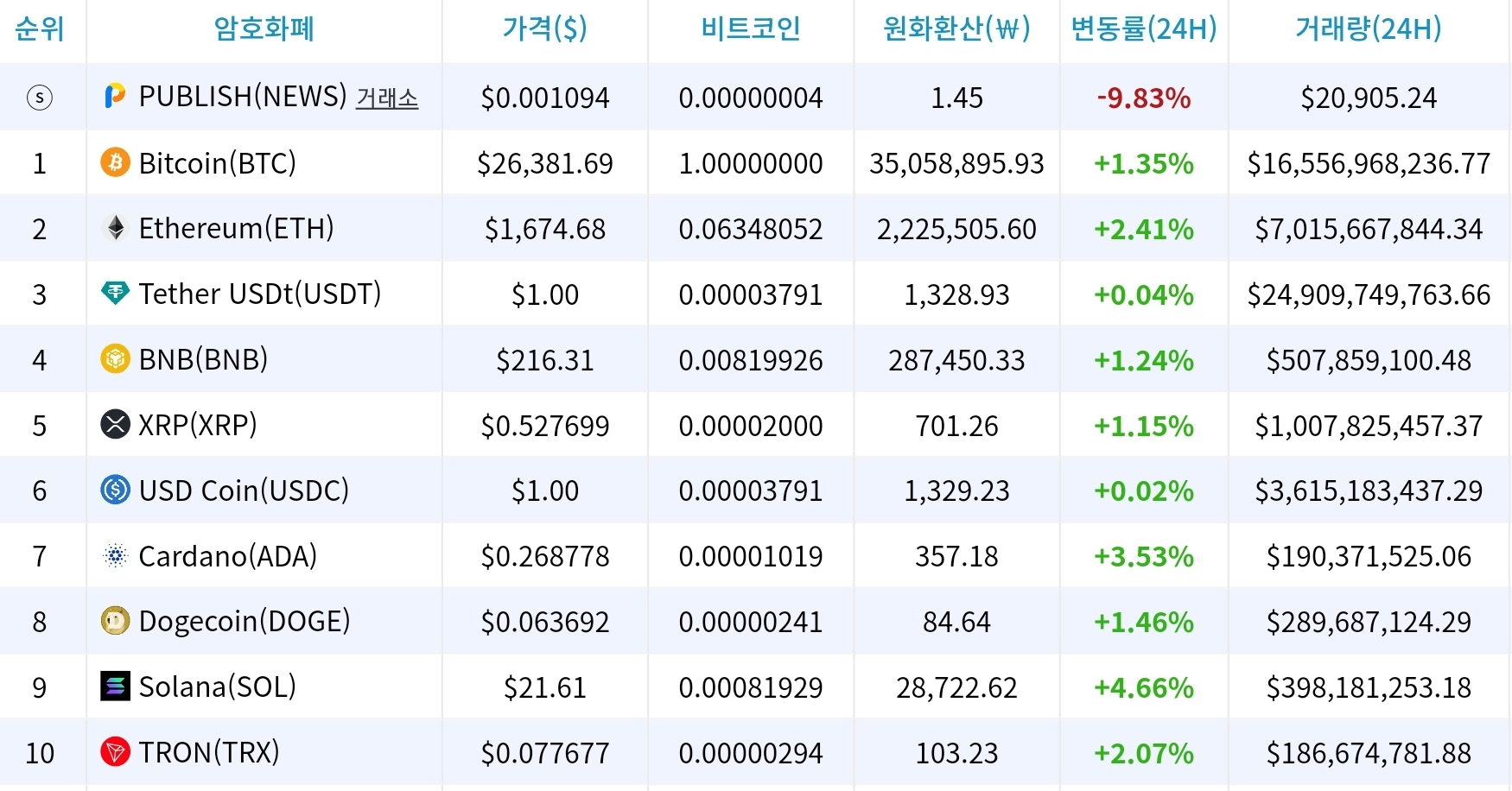Select BNB won value 287,450.33
The image size is (1512, 791).
pyautogui.click(x=956, y=360)
